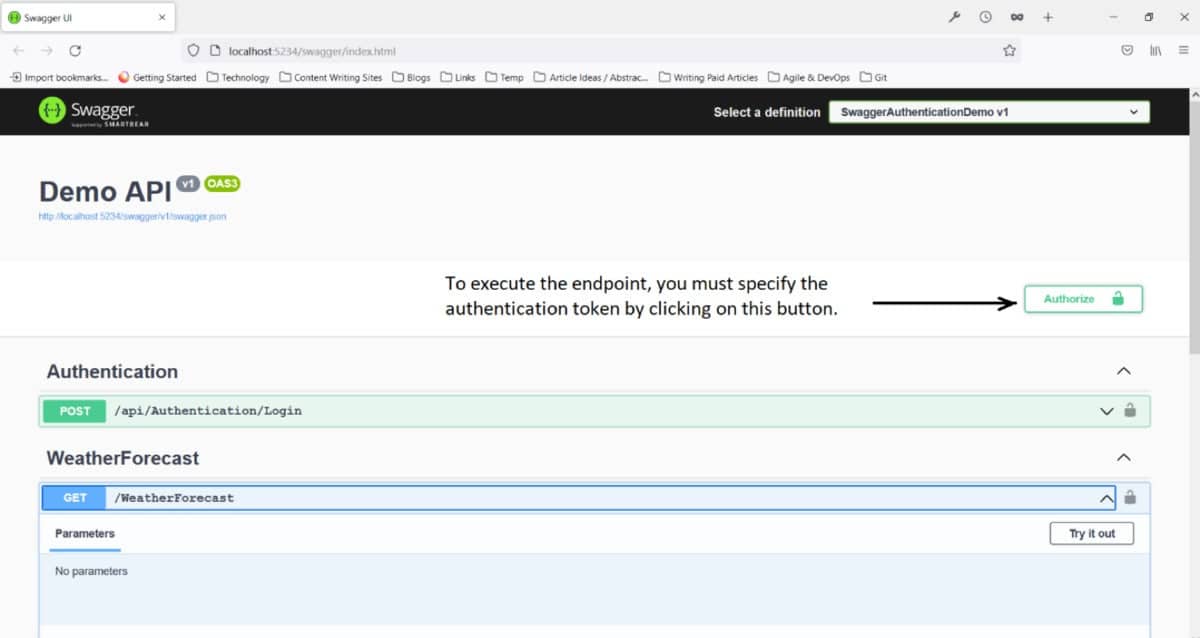Image resolution: width=1200 pixels, height=638 pixels.
Task: Click the history clock icon in title bar
Action: (x=985, y=17)
